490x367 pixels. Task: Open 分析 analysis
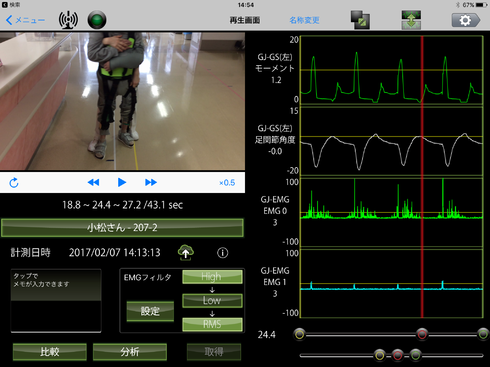pyautogui.click(x=130, y=352)
